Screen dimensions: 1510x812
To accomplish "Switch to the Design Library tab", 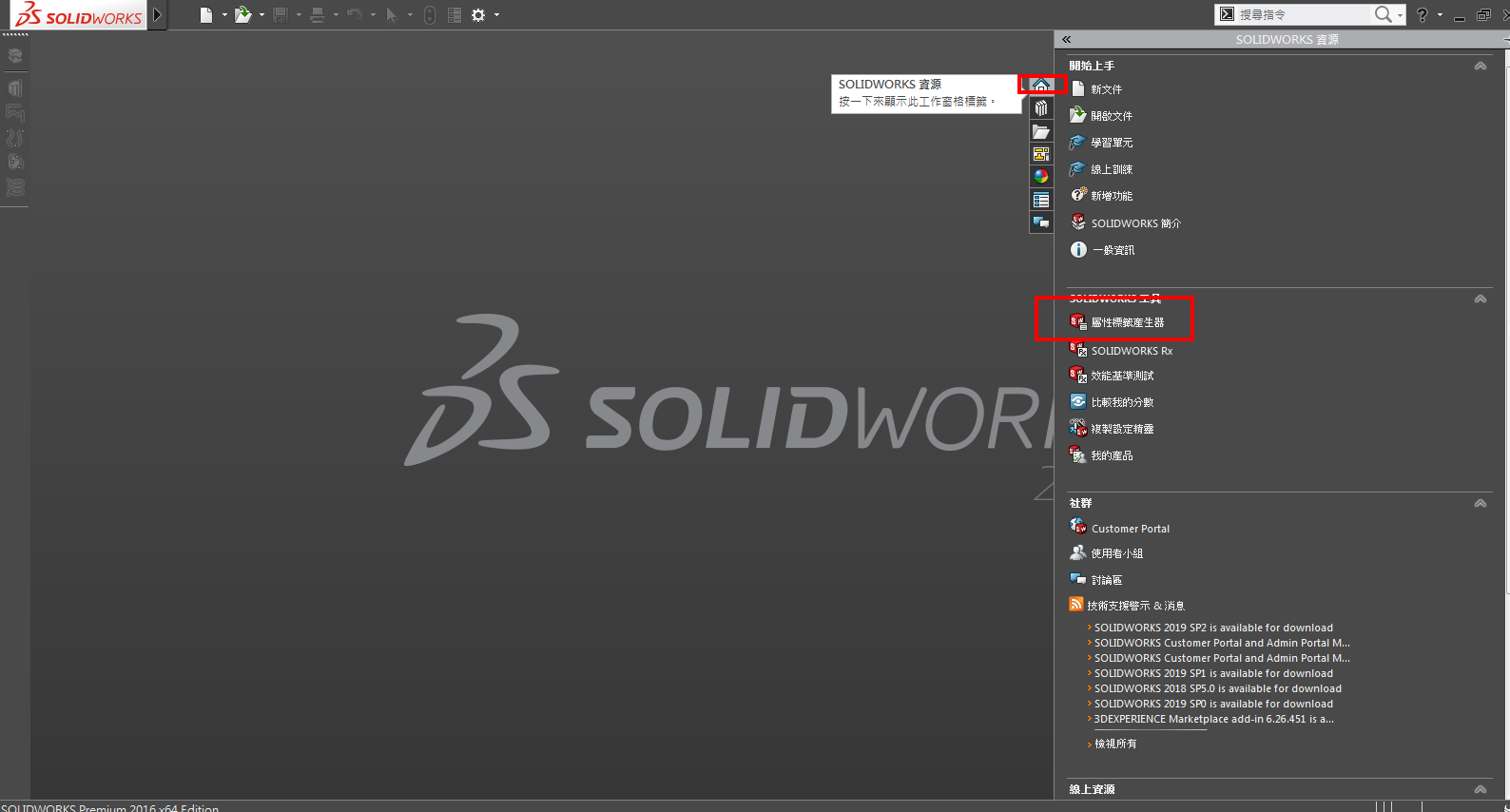I will click(x=1041, y=107).
